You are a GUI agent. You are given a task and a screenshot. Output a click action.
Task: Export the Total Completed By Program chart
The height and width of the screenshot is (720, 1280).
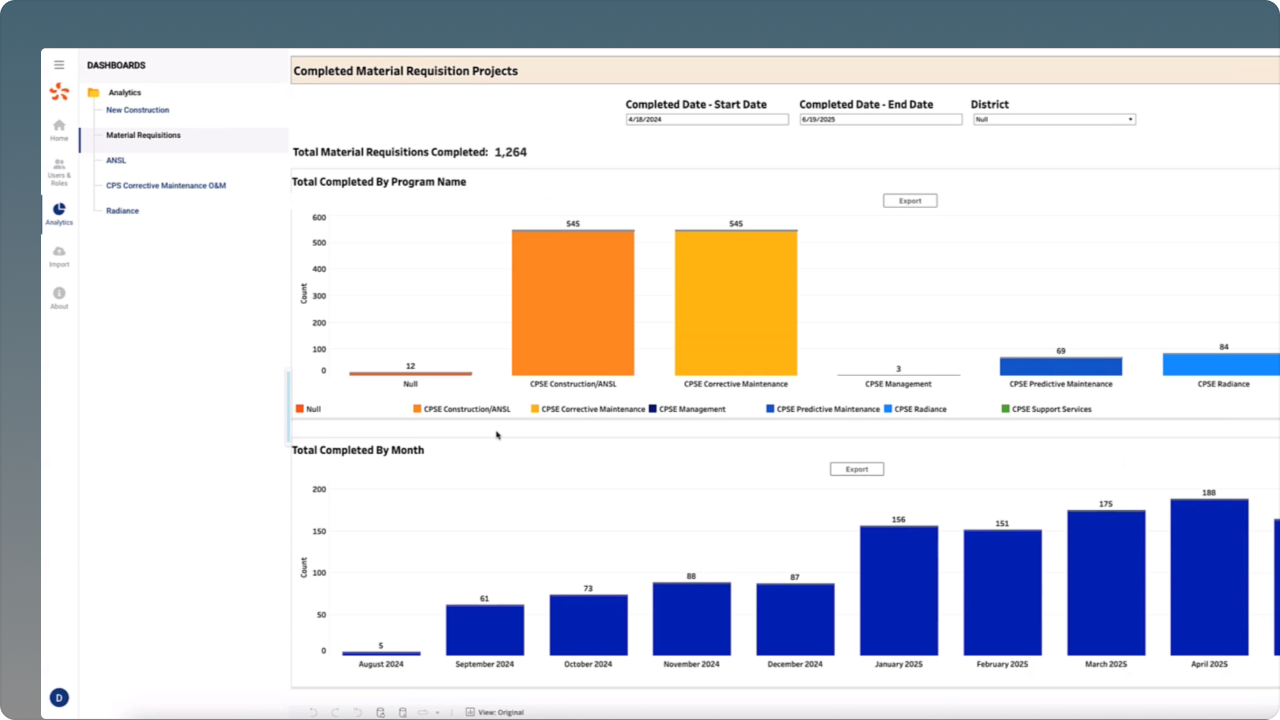click(x=910, y=201)
